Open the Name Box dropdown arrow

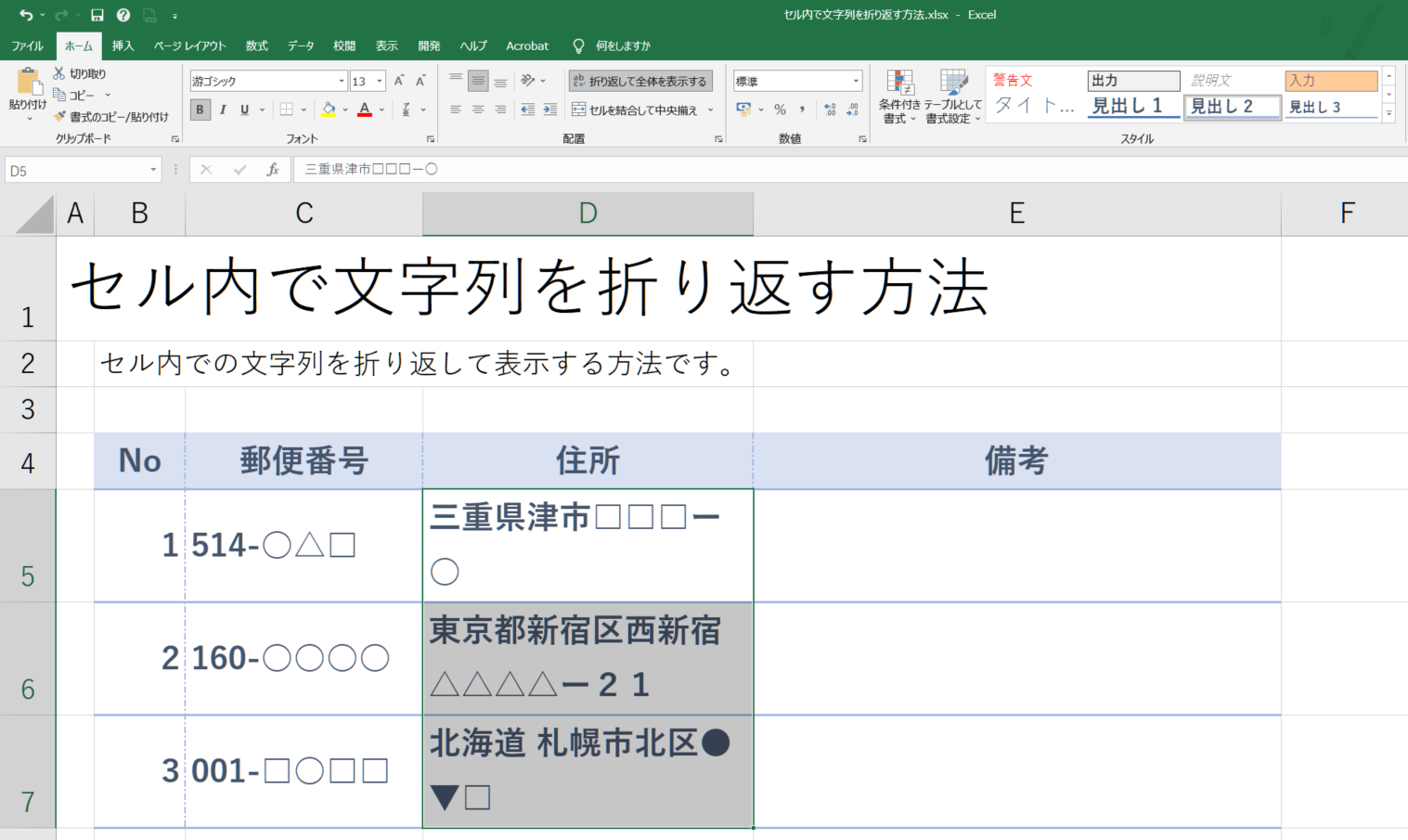coord(153,171)
